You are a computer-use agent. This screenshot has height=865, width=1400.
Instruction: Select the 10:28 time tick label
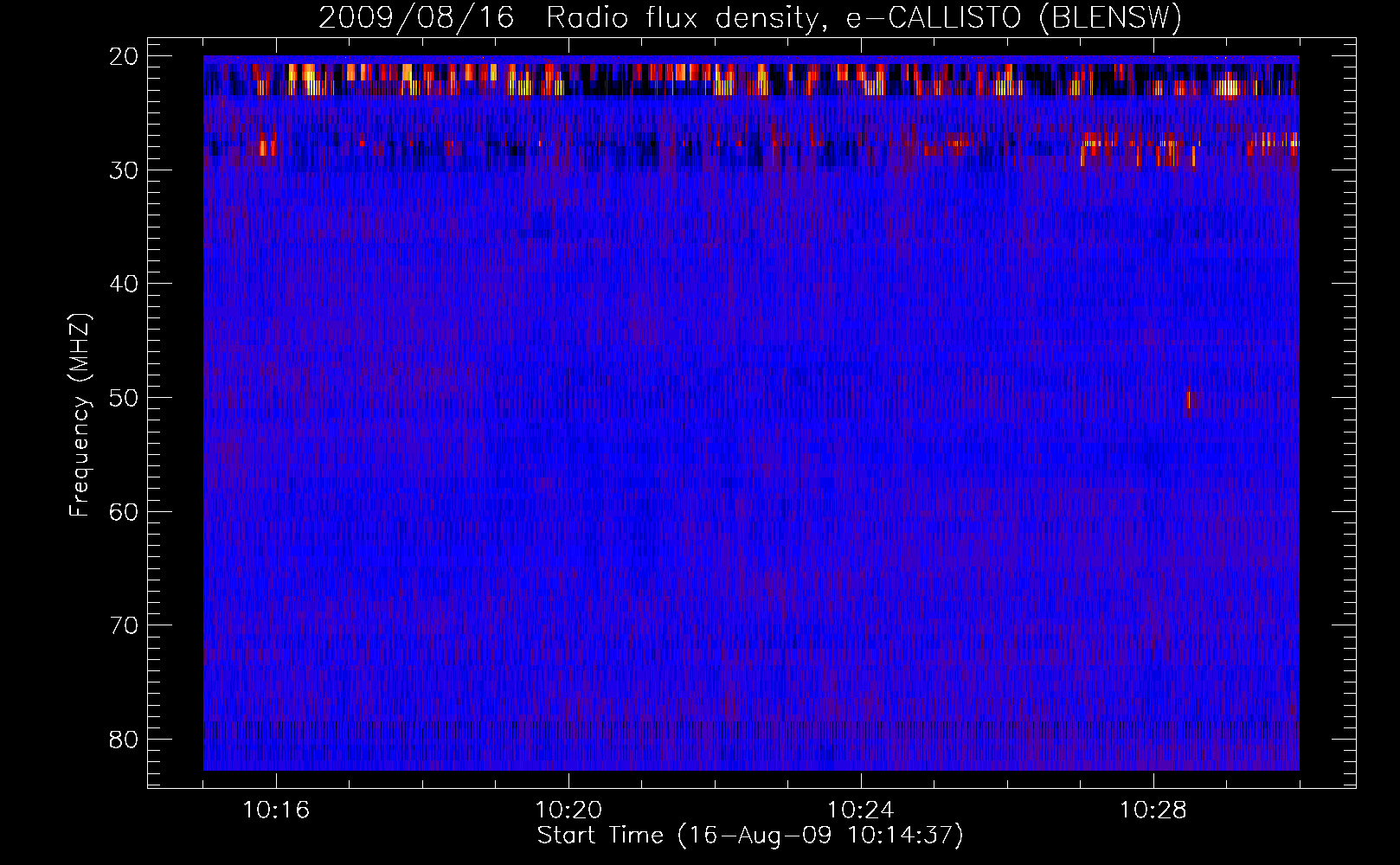[x=1153, y=810]
